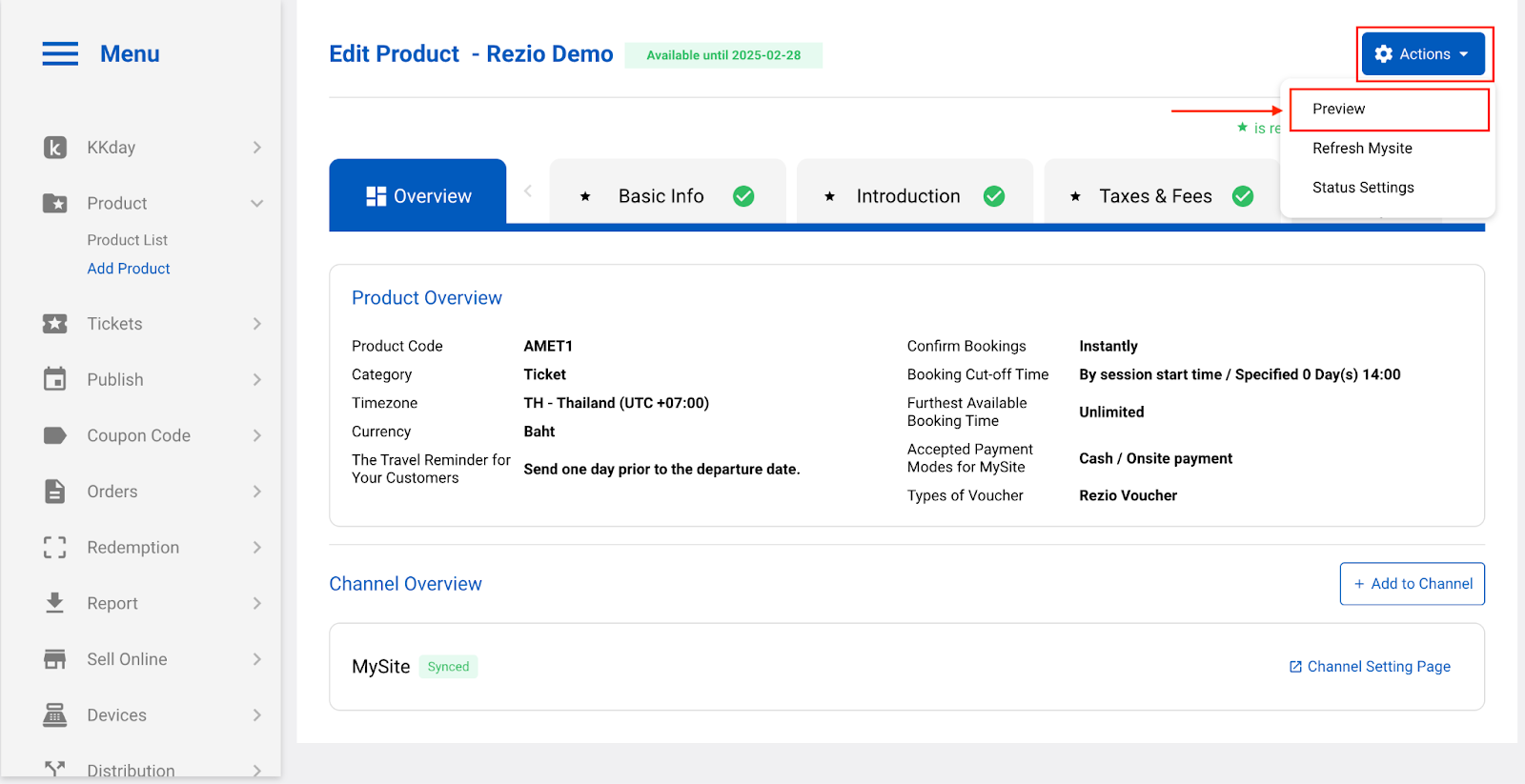The width and height of the screenshot is (1525, 784).
Task: Click the green check beside Introduction
Action: coord(994,196)
